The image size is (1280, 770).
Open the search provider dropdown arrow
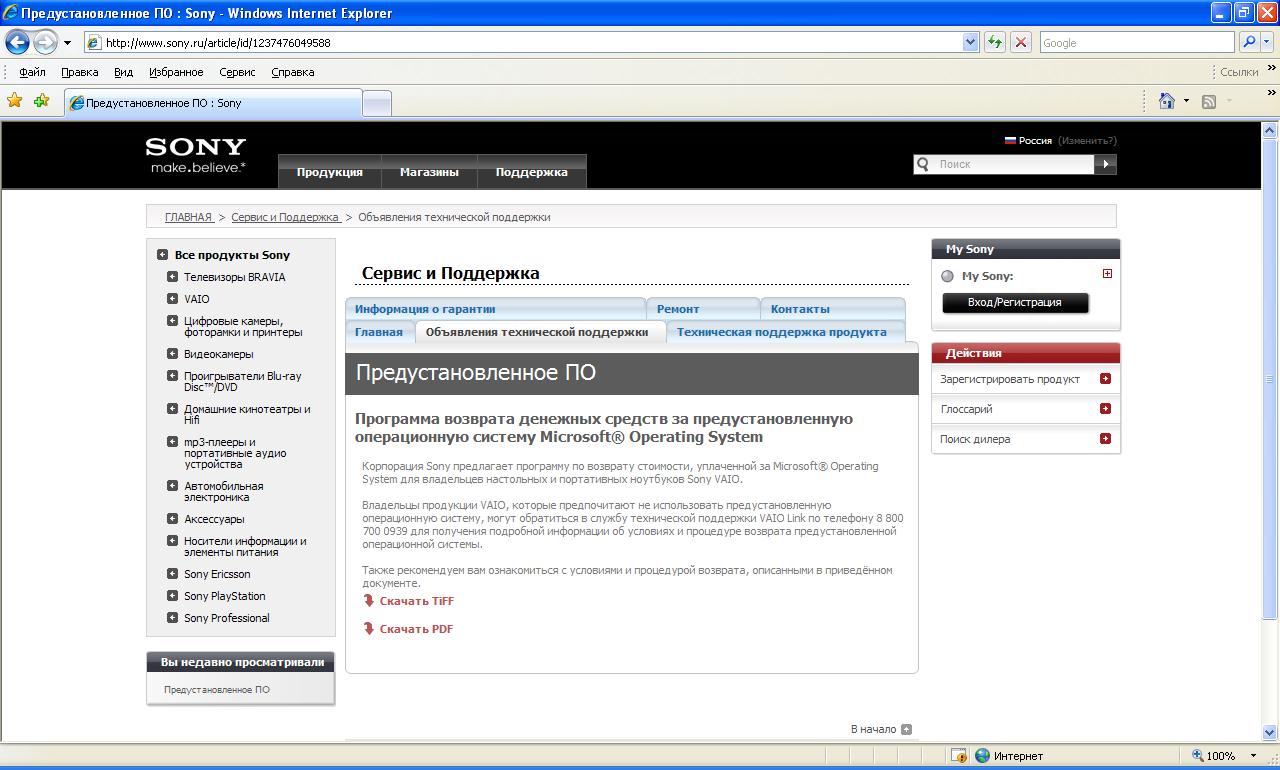[x=1268, y=43]
